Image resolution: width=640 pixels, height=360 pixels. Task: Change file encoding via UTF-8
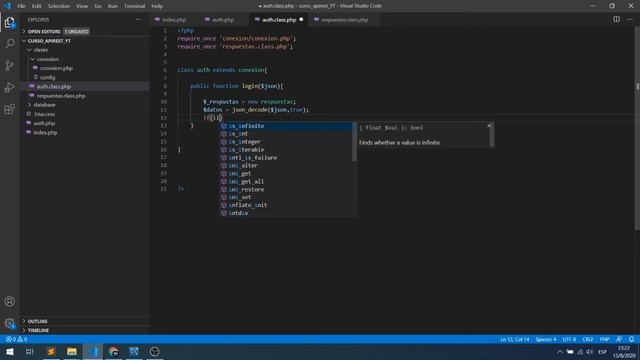click(x=569, y=339)
